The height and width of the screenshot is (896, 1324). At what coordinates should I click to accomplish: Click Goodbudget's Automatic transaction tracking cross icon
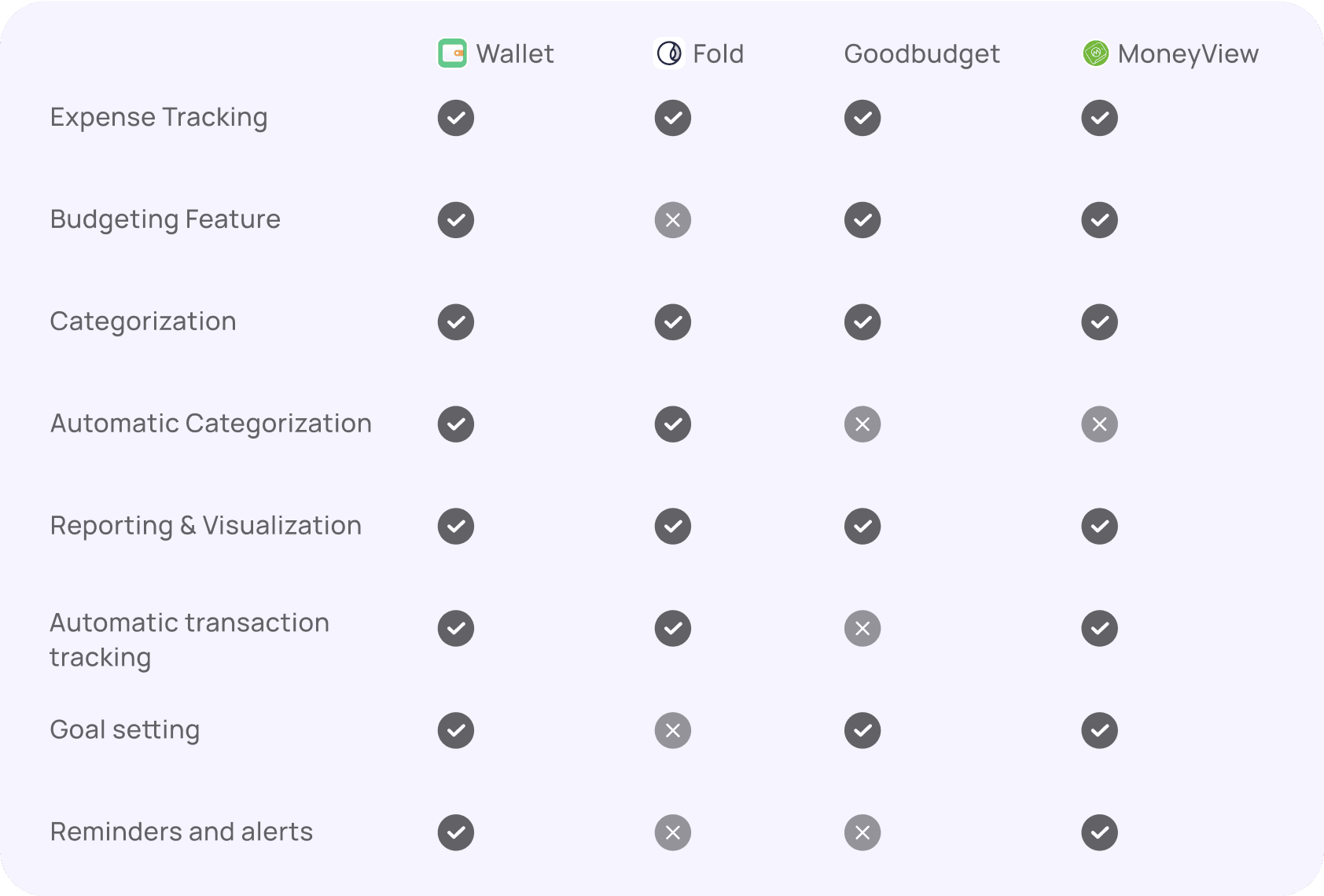pyautogui.click(x=862, y=629)
